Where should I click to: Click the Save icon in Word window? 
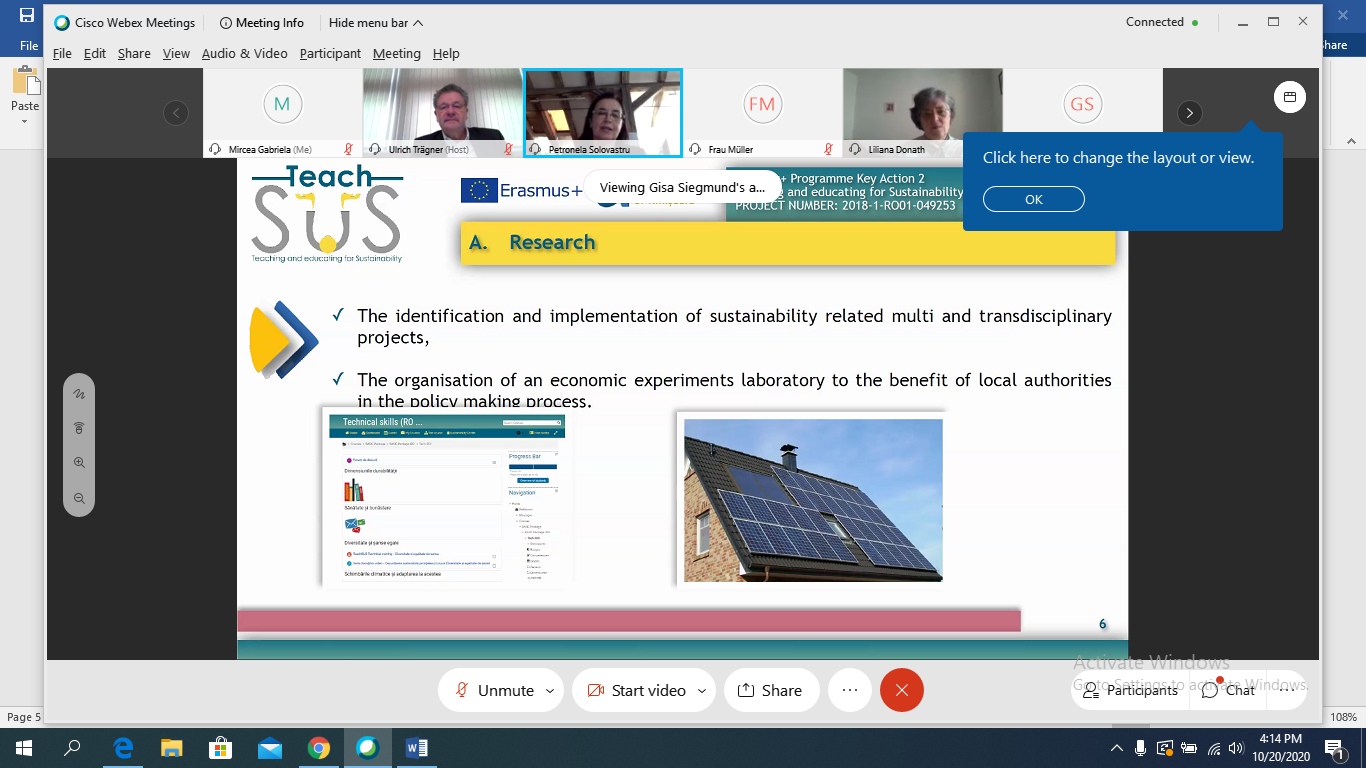coord(26,15)
